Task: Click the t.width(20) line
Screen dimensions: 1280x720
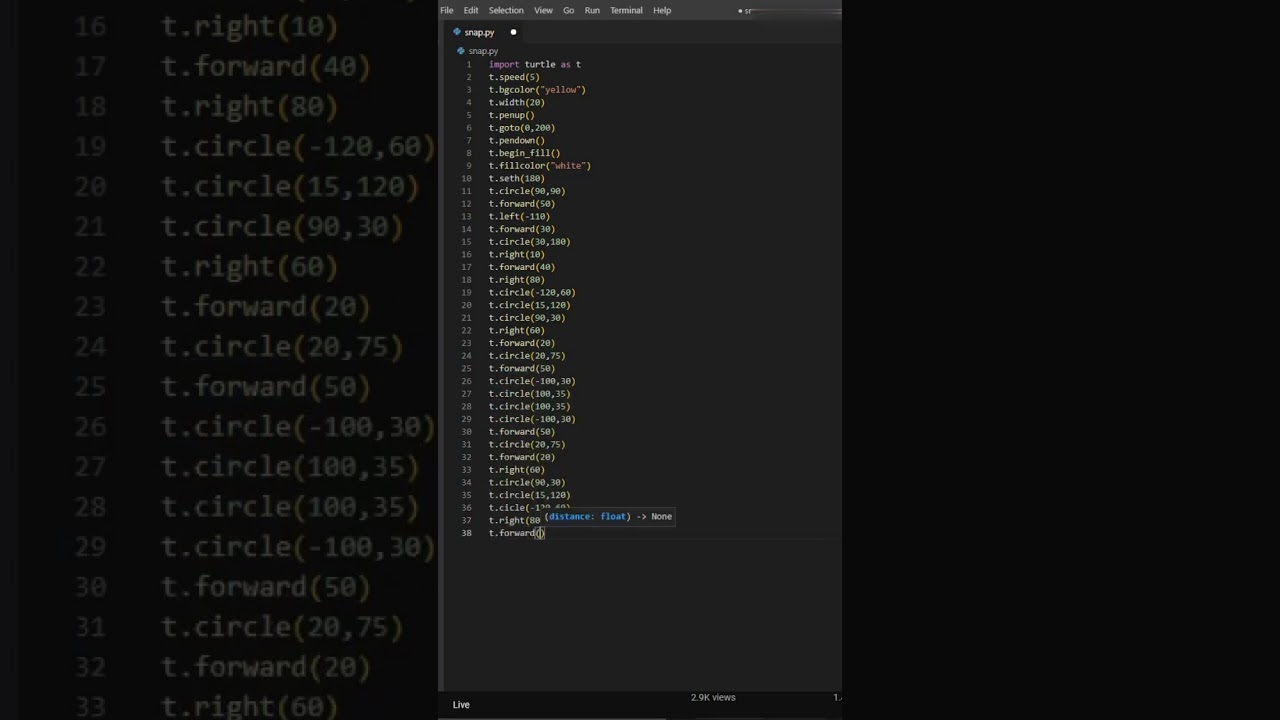Action: [517, 102]
